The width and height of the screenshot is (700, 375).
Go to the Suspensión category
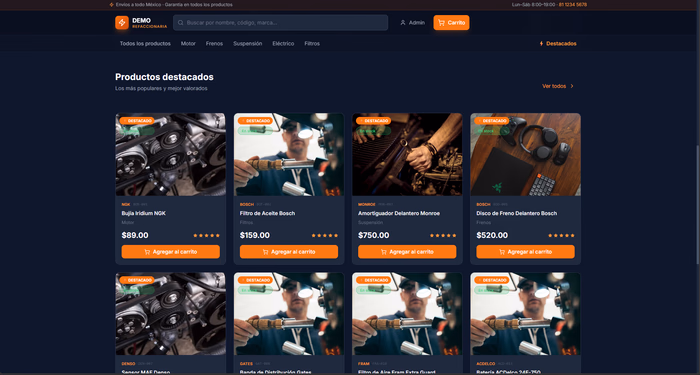pyautogui.click(x=247, y=44)
